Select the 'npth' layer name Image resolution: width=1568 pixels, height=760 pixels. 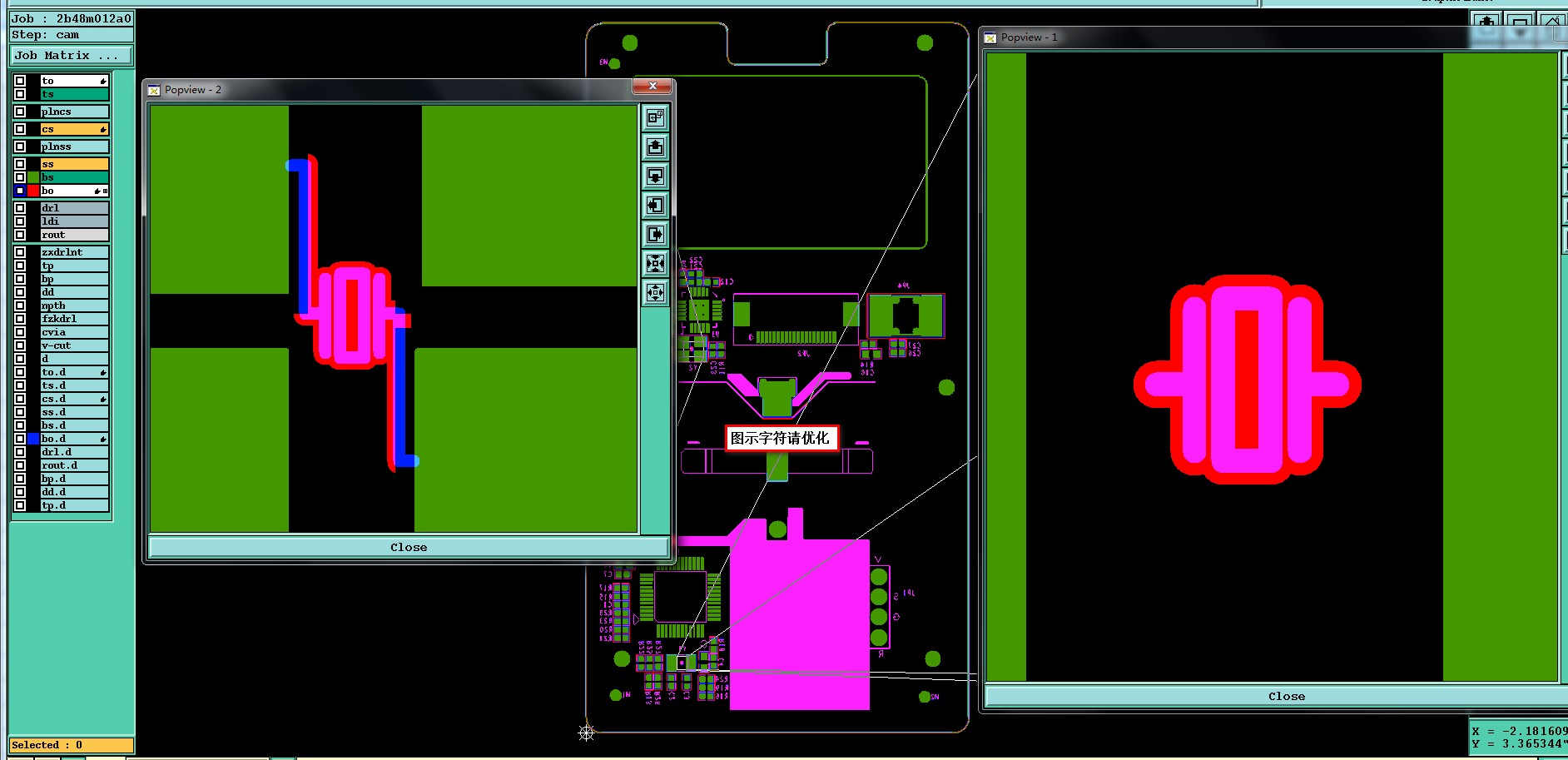coord(74,305)
